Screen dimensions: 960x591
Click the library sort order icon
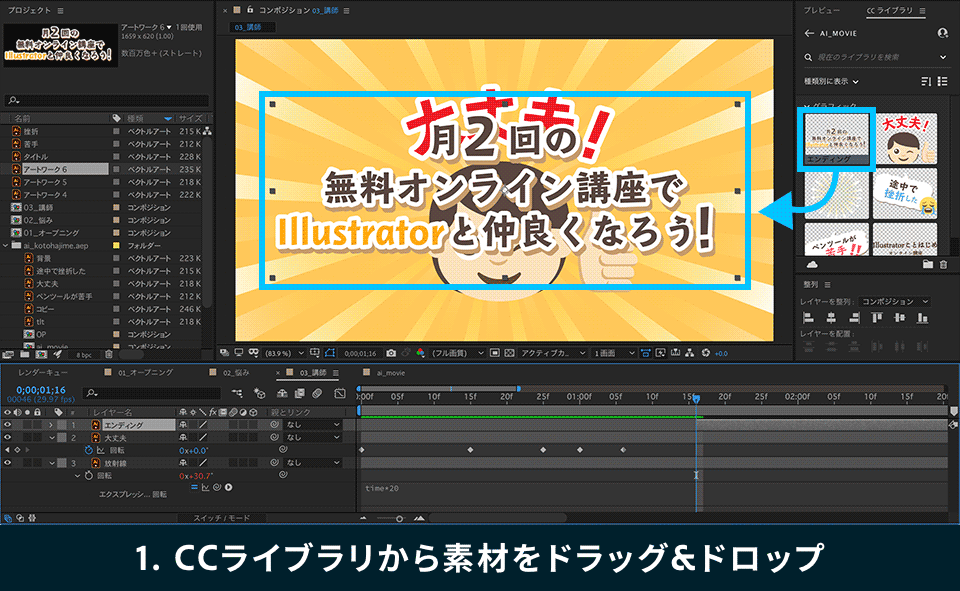point(926,81)
